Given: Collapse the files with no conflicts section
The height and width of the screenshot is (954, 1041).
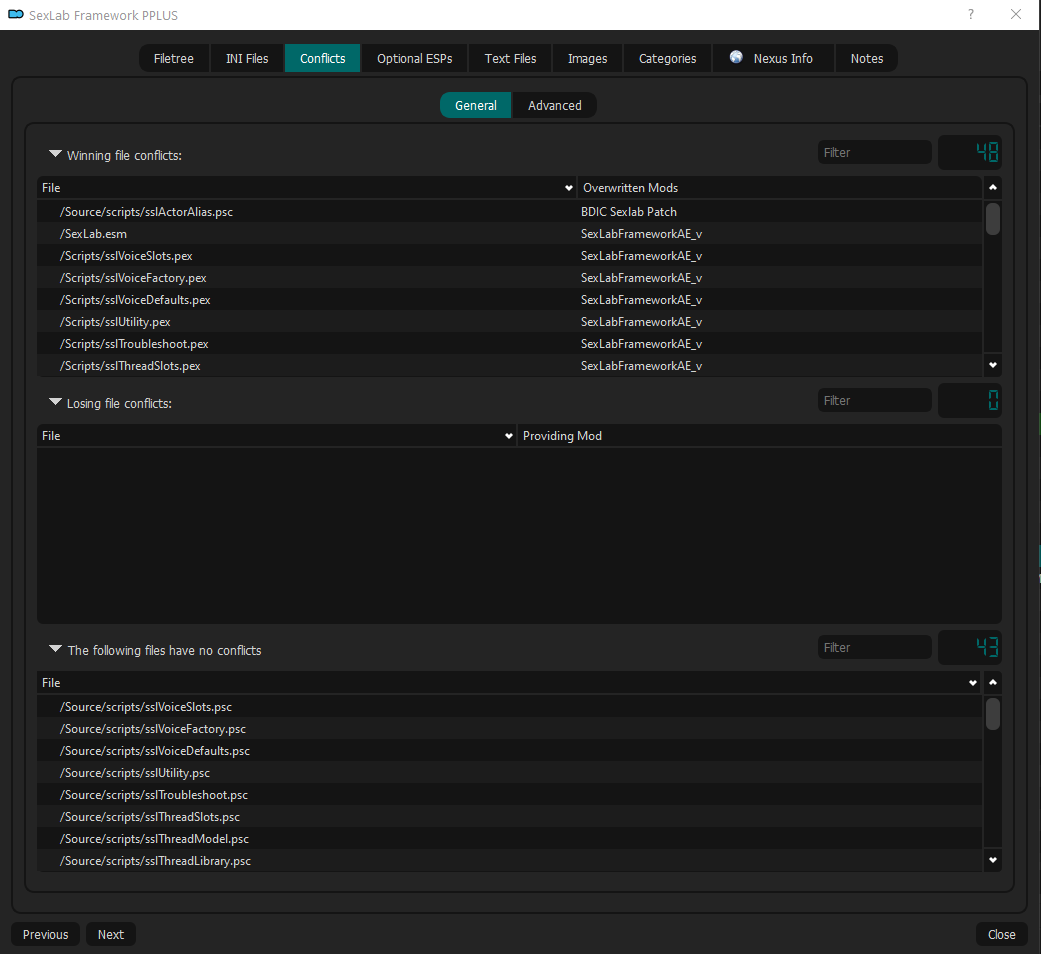Looking at the screenshot, I should [56, 649].
